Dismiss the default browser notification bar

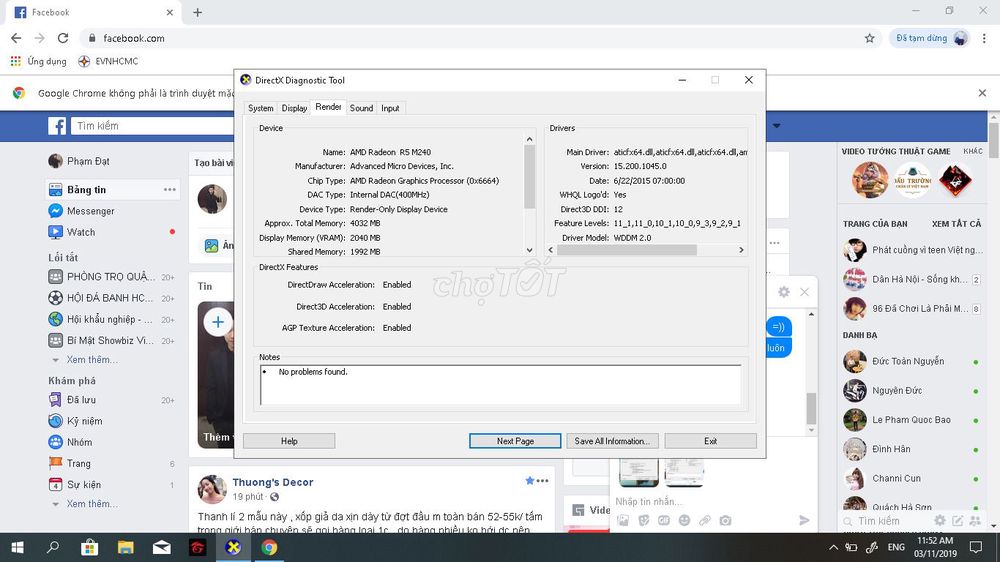tap(982, 93)
